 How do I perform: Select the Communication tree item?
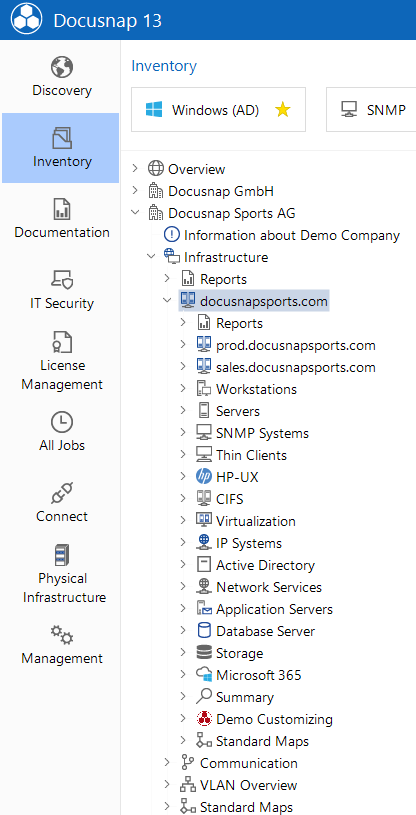tap(249, 763)
